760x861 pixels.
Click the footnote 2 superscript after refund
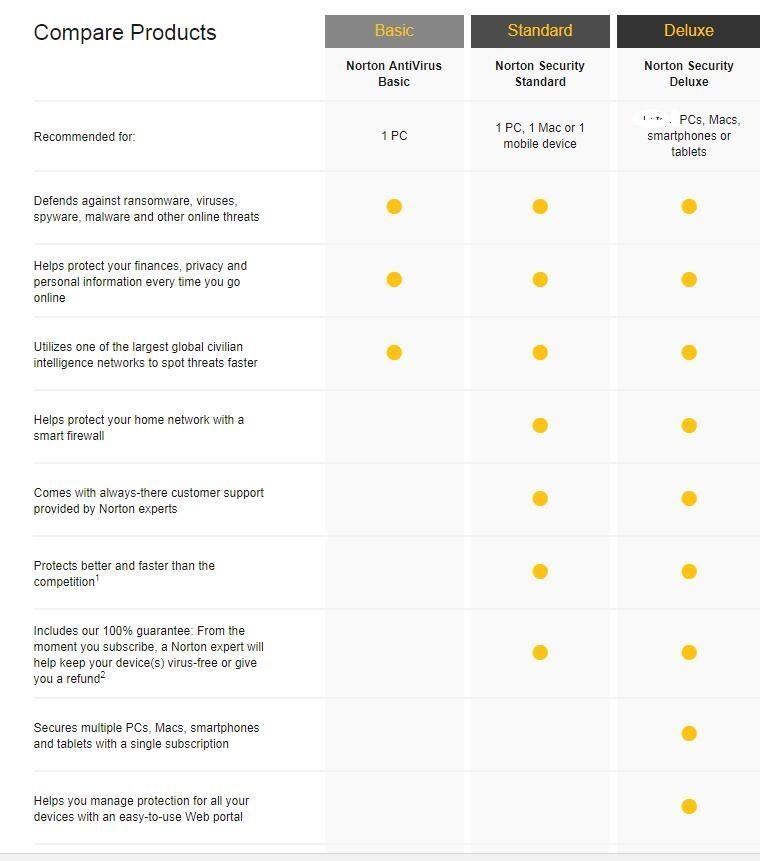(x=103, y=675)
